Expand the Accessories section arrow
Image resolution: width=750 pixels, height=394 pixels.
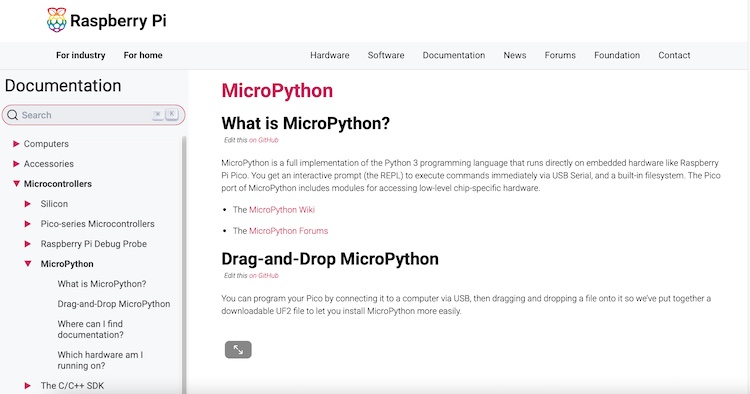point(16,164)
